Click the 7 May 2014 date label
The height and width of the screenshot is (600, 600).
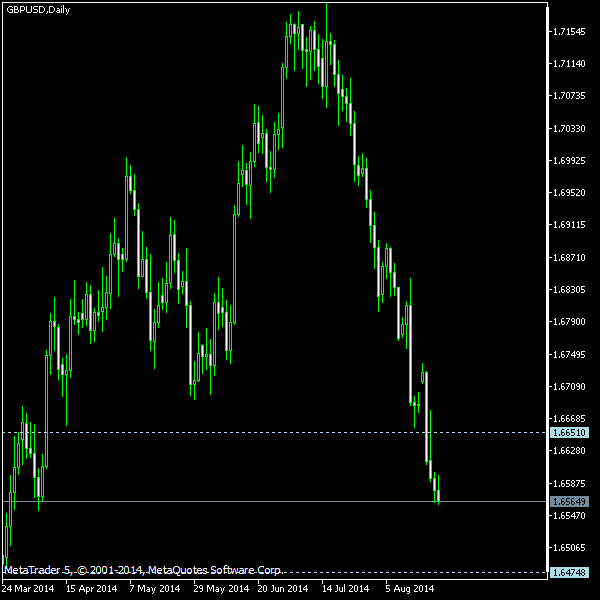[x=155, y=589]
